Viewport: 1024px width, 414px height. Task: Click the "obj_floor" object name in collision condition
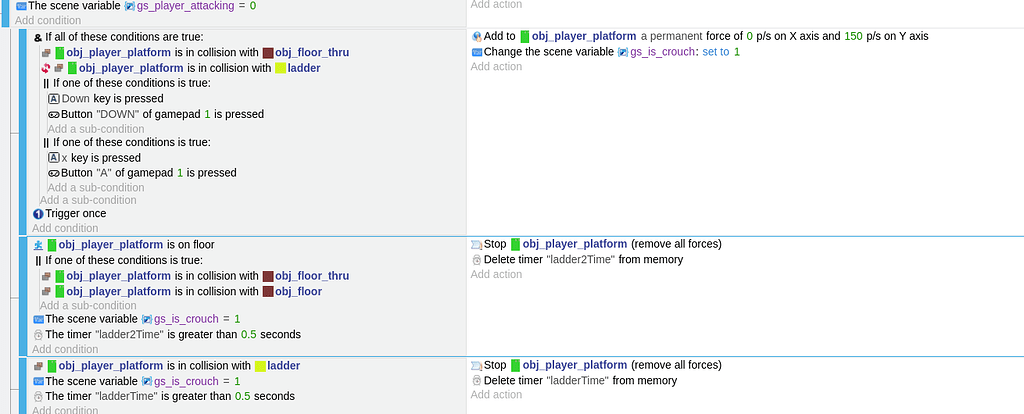point(298,291)
